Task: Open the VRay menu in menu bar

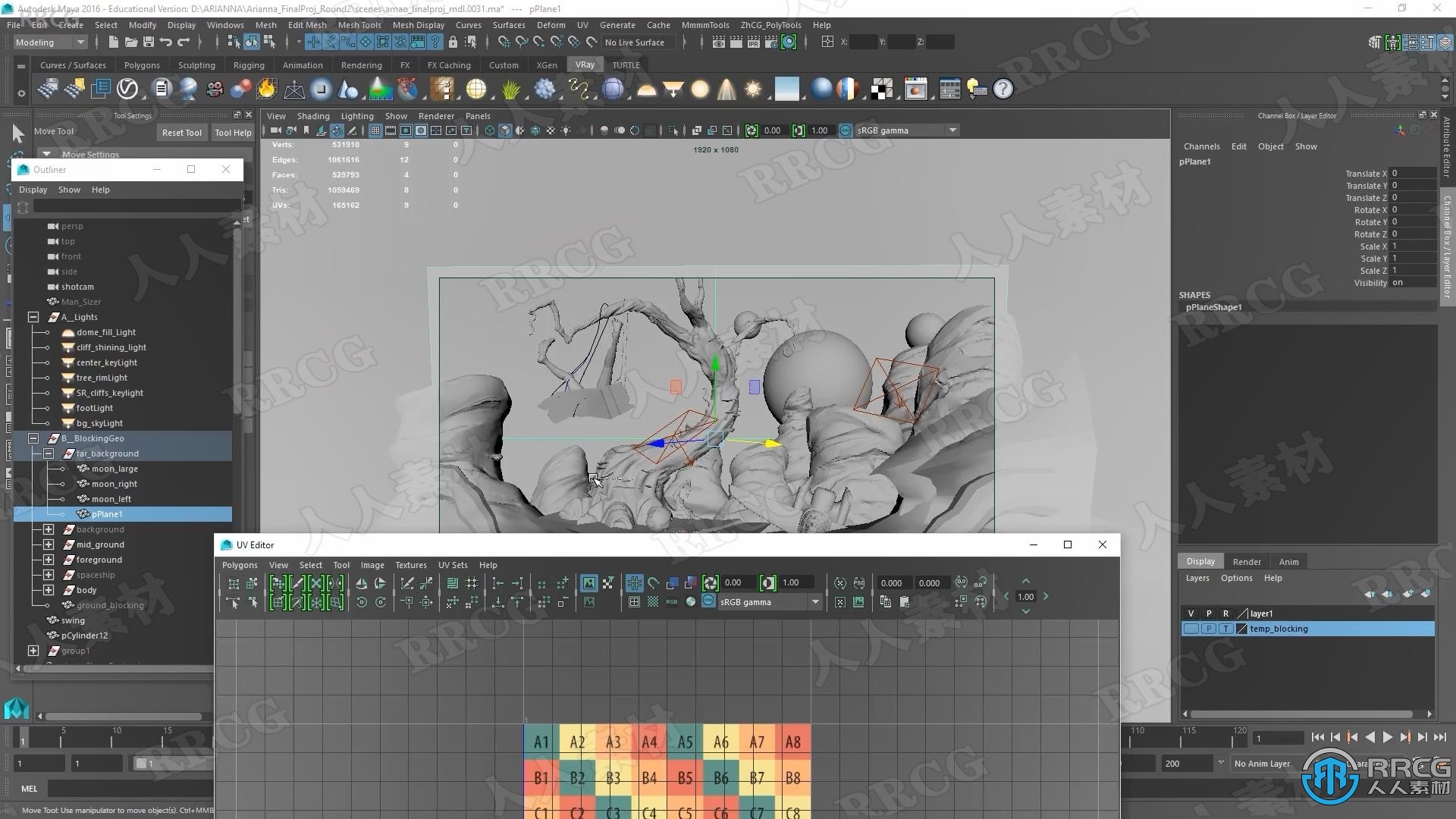Action: (584, 64)
